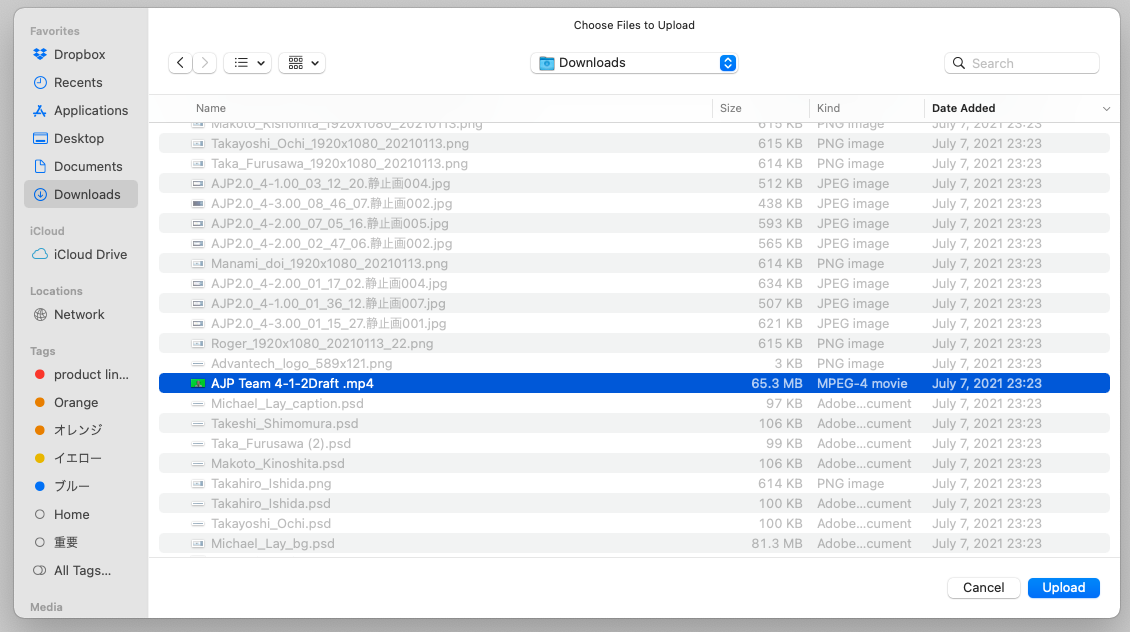Select Takahiro_Ishida.png
Viewport: 1130px width, 632px height.
634,484
